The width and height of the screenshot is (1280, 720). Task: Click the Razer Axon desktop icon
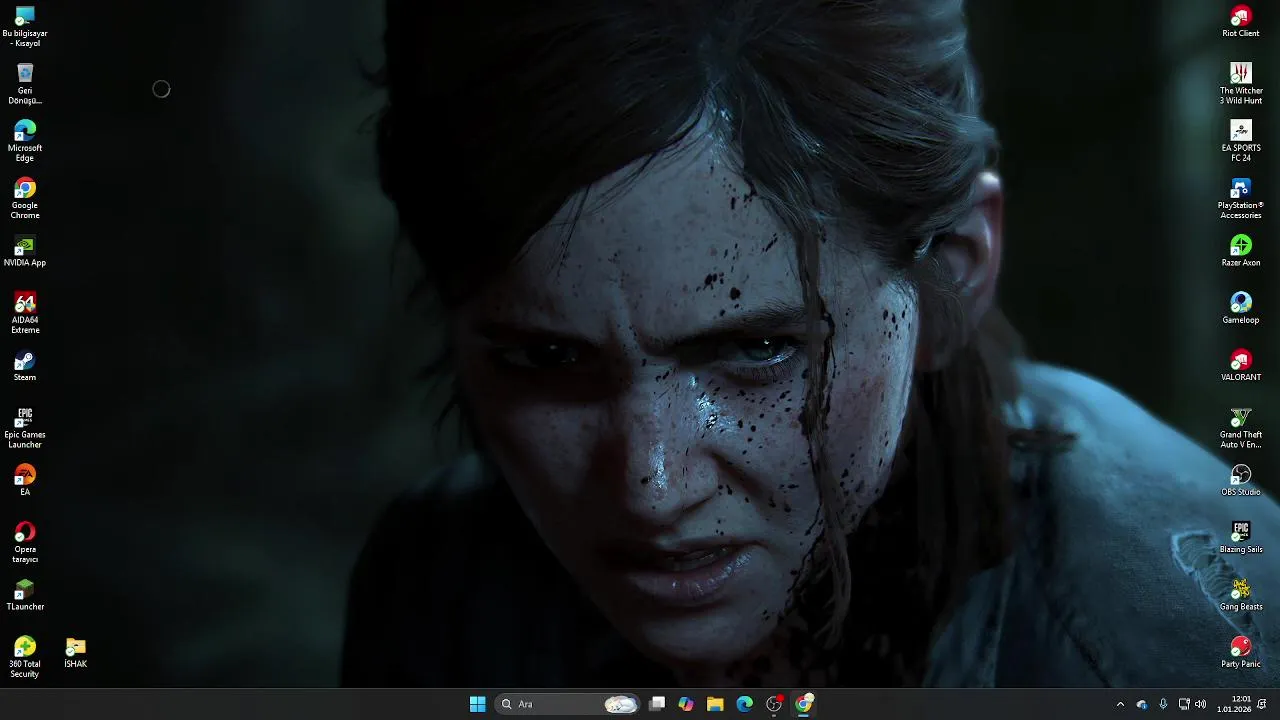1241,251
